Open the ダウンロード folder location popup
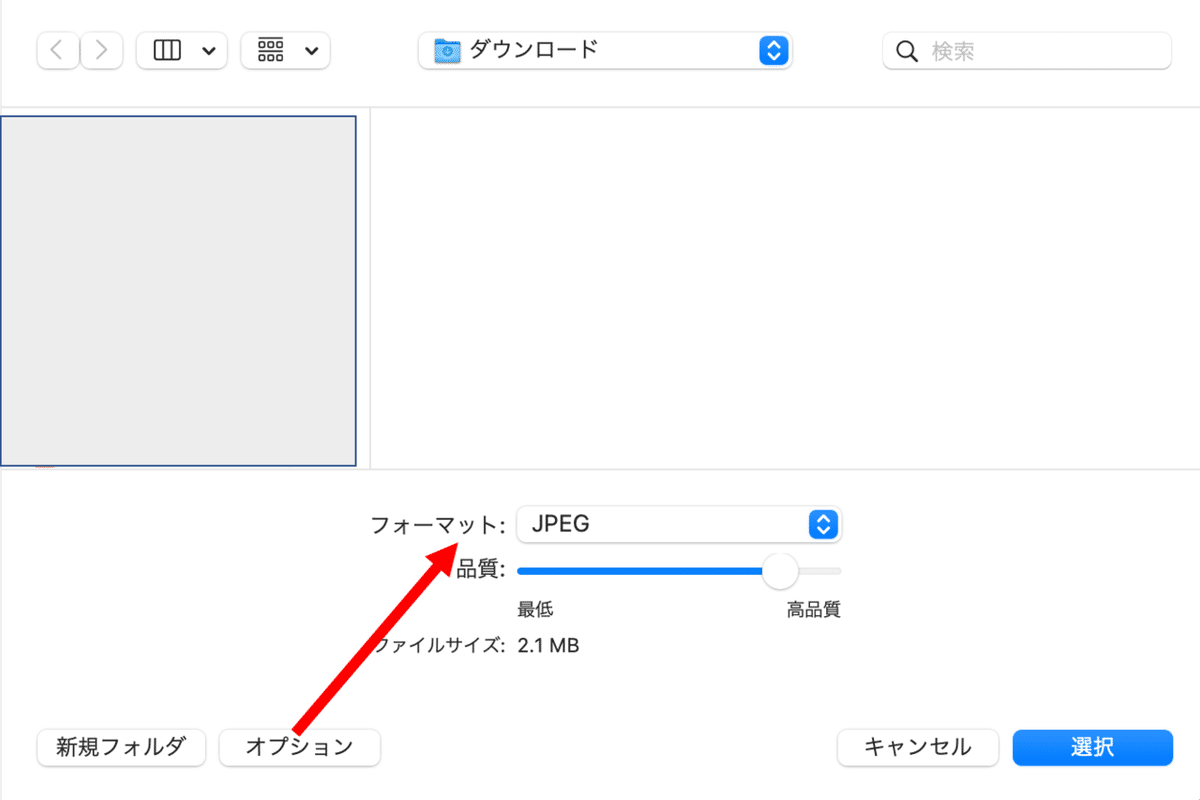 click(x=605, y=50)
